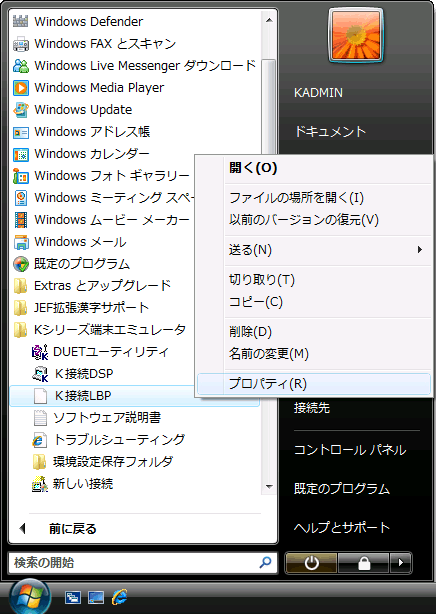The height and width of the screenshot is (615, 436).
Task: Click the Windows Media Player icon
Action: 21,87
